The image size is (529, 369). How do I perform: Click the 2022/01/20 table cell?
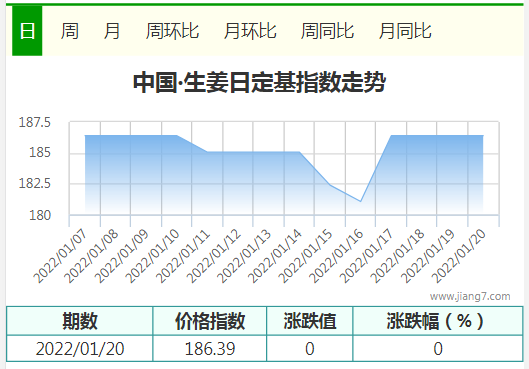(80, 348)
